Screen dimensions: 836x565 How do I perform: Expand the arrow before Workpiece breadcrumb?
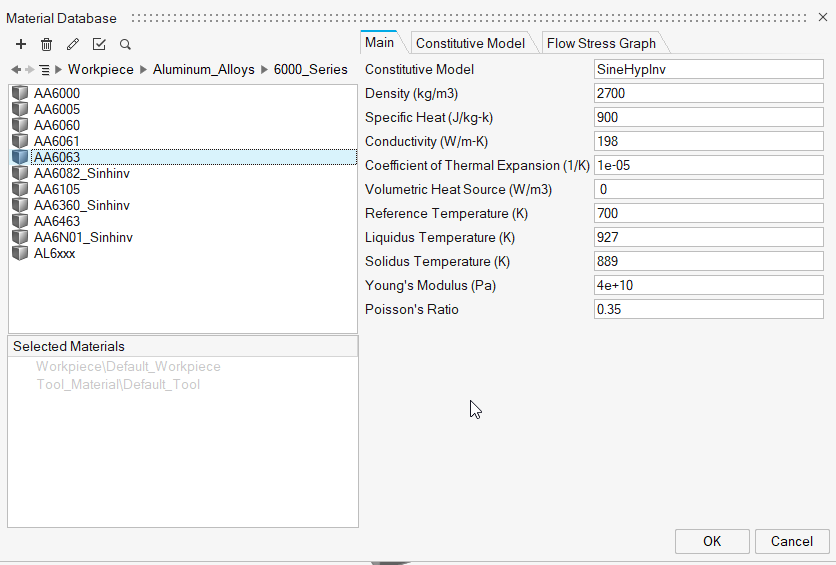pyautogui.click(x=59, y=70)
